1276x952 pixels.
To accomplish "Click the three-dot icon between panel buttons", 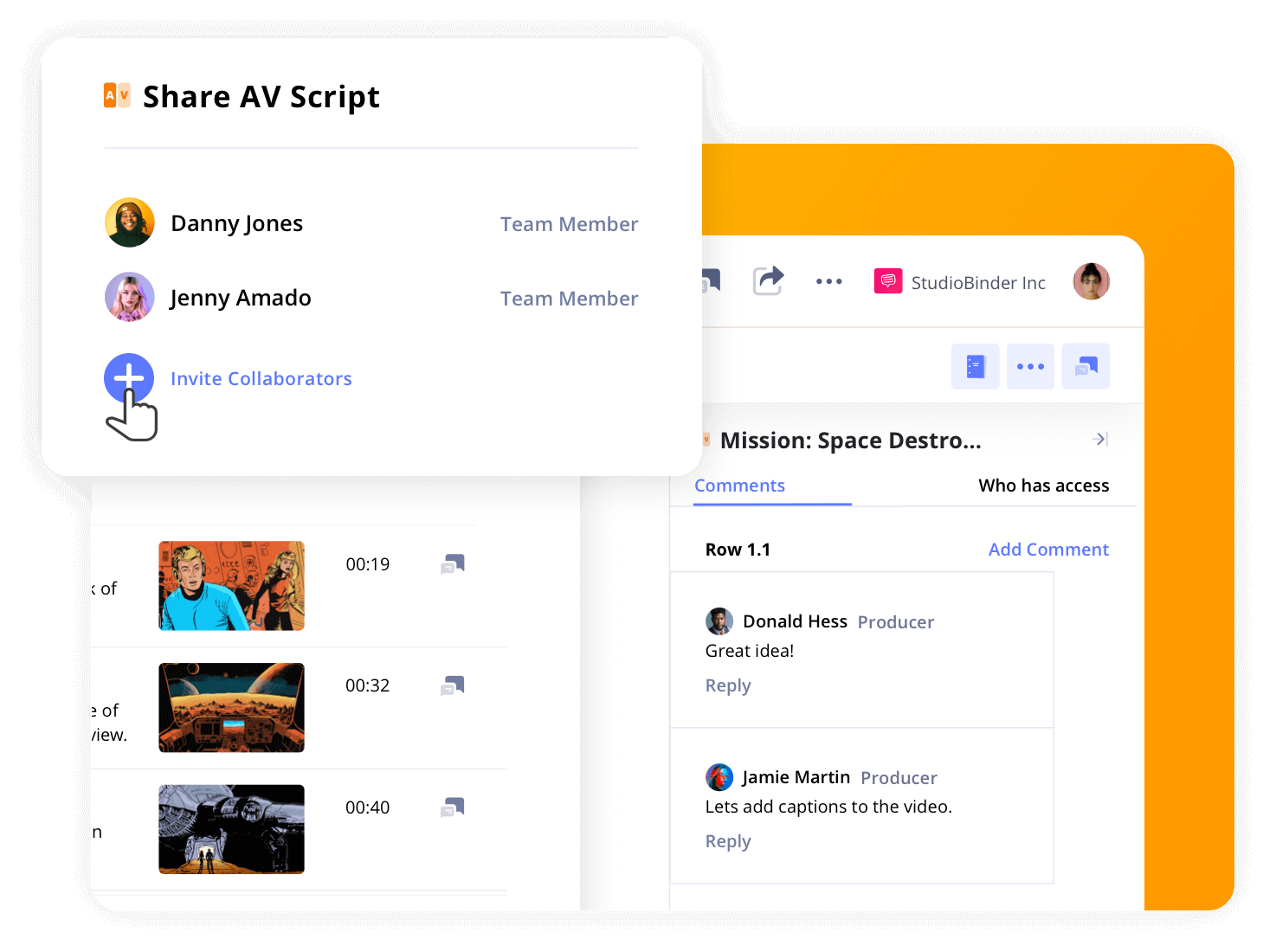I will pos(1030,366).
